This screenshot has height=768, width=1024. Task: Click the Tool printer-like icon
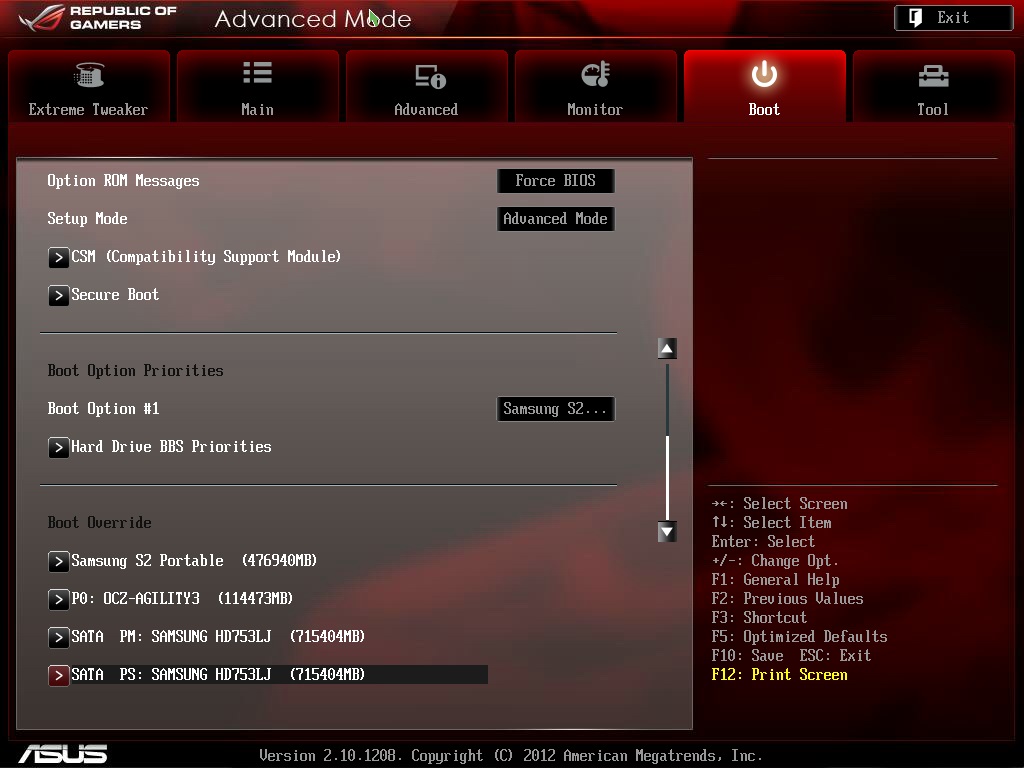[x=933, y=76]
